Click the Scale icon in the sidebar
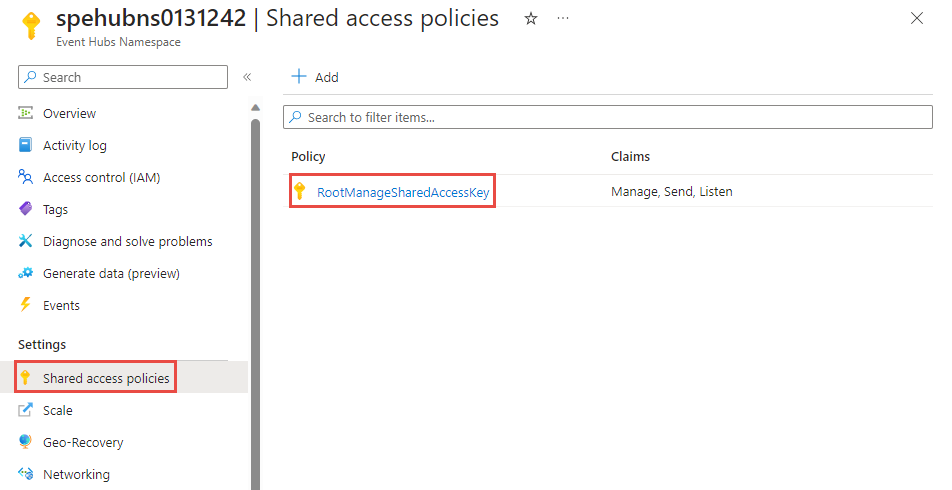Viewport: 952px width, 490px height. (x=26, y=410)
